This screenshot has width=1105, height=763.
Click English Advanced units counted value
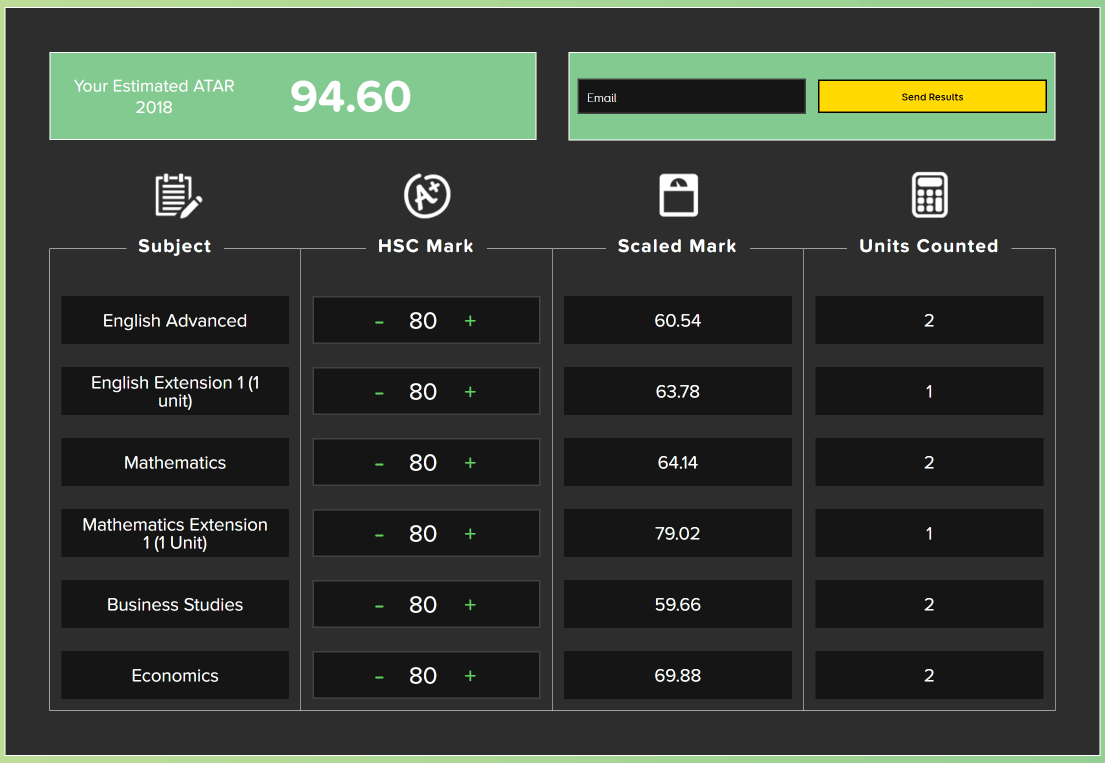coord(929,321)
